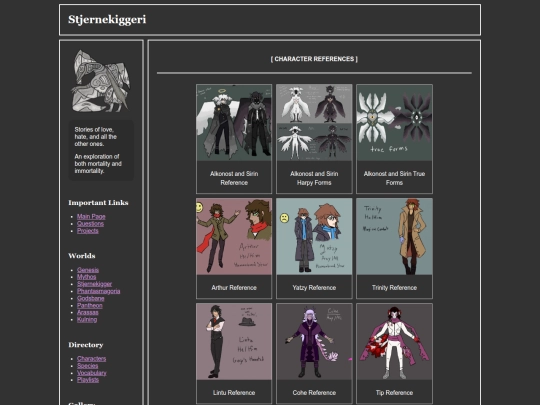The width and height of the screenshot is (540, 405).
Task: Select the Stjernekigger world link
Action: [x=94, y=284]
